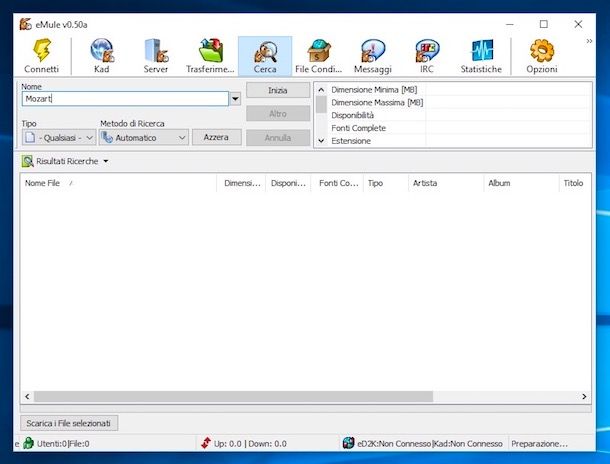610x464 pixels.
Task: Open the Kad network panel
Action: (102, 56)
